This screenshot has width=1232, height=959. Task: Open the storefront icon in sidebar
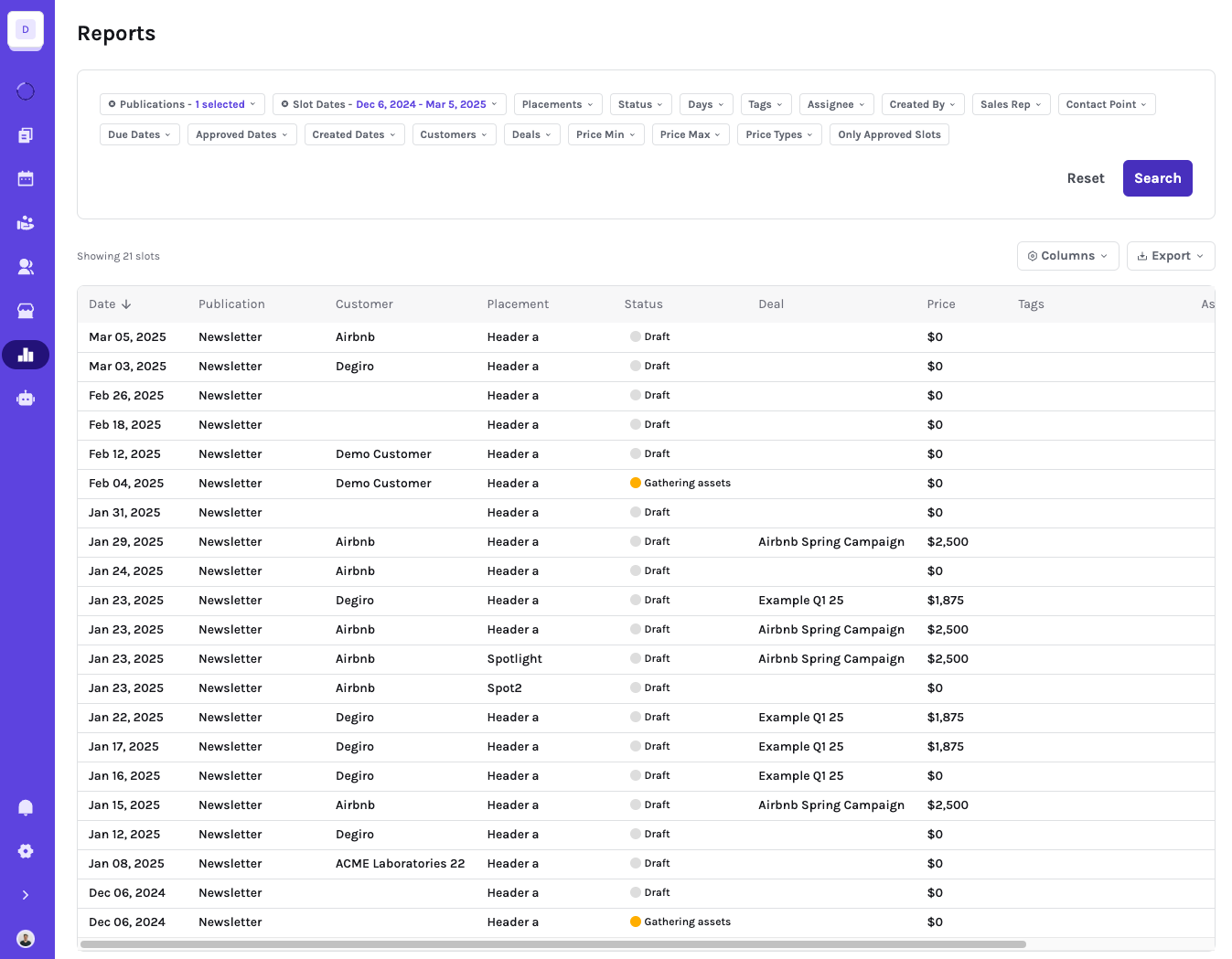point(26,311)
